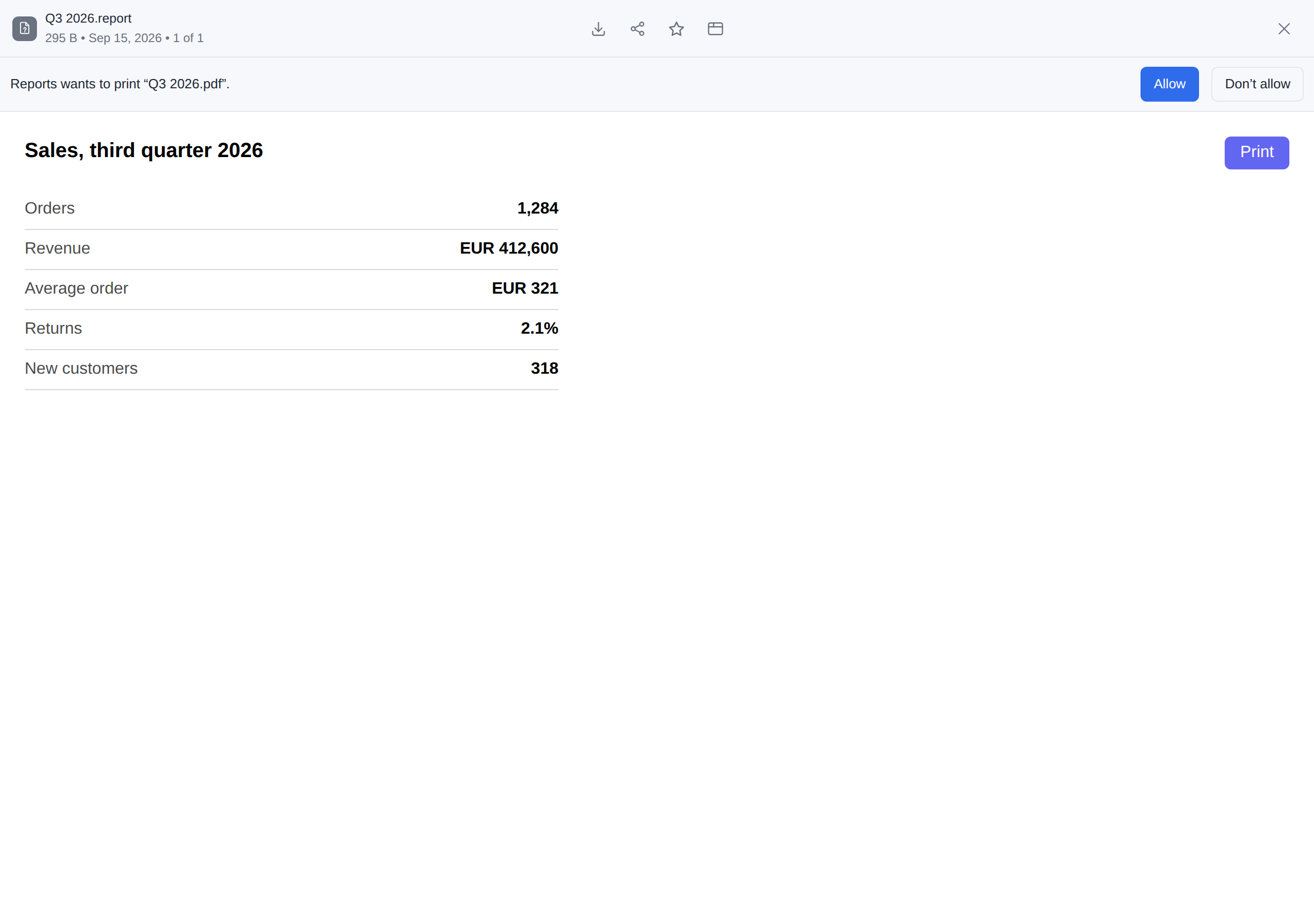
Task: Click the Orders row label
Action: point(49,208)
